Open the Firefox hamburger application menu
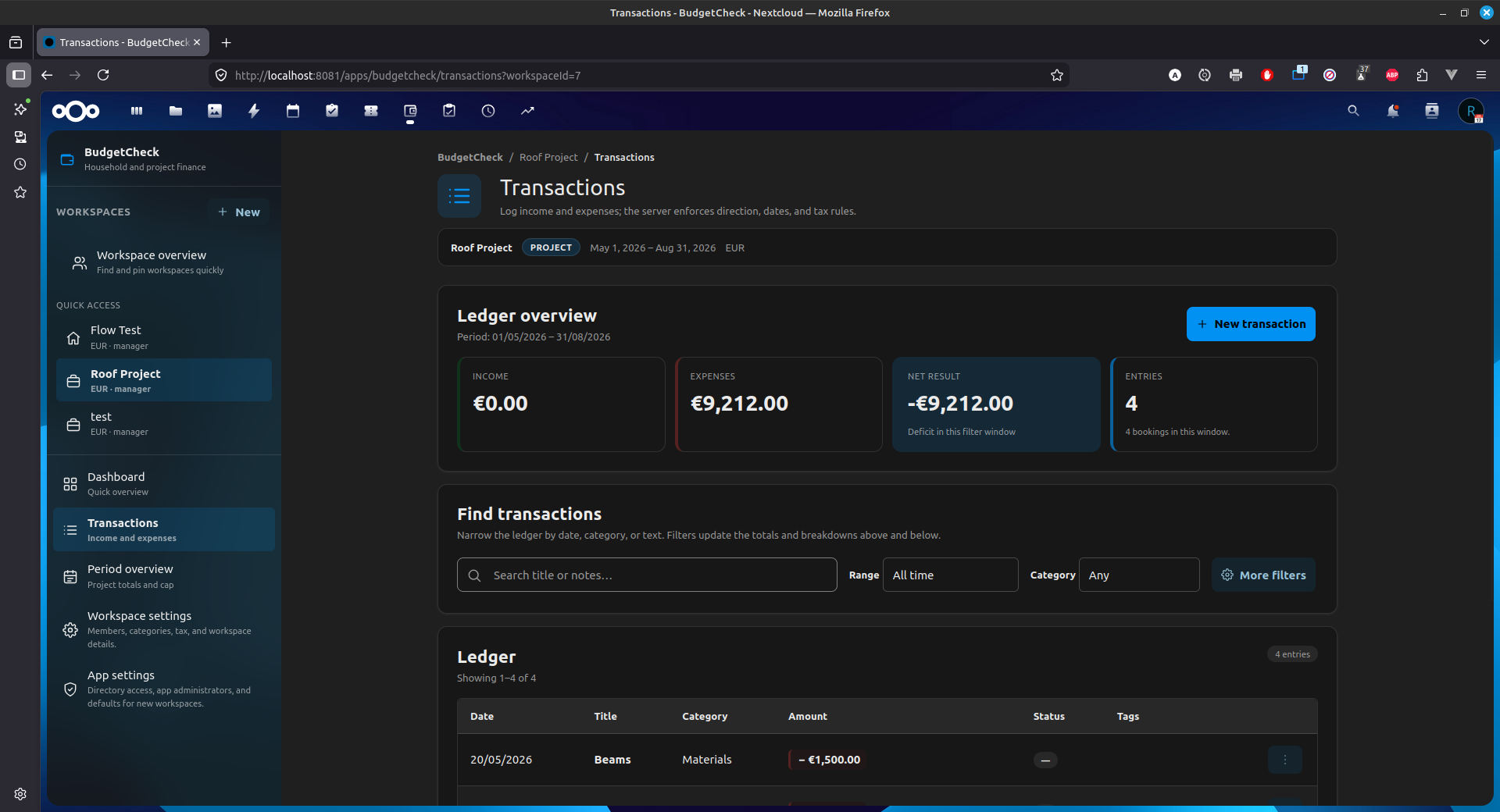 [x=1481, y=75]
